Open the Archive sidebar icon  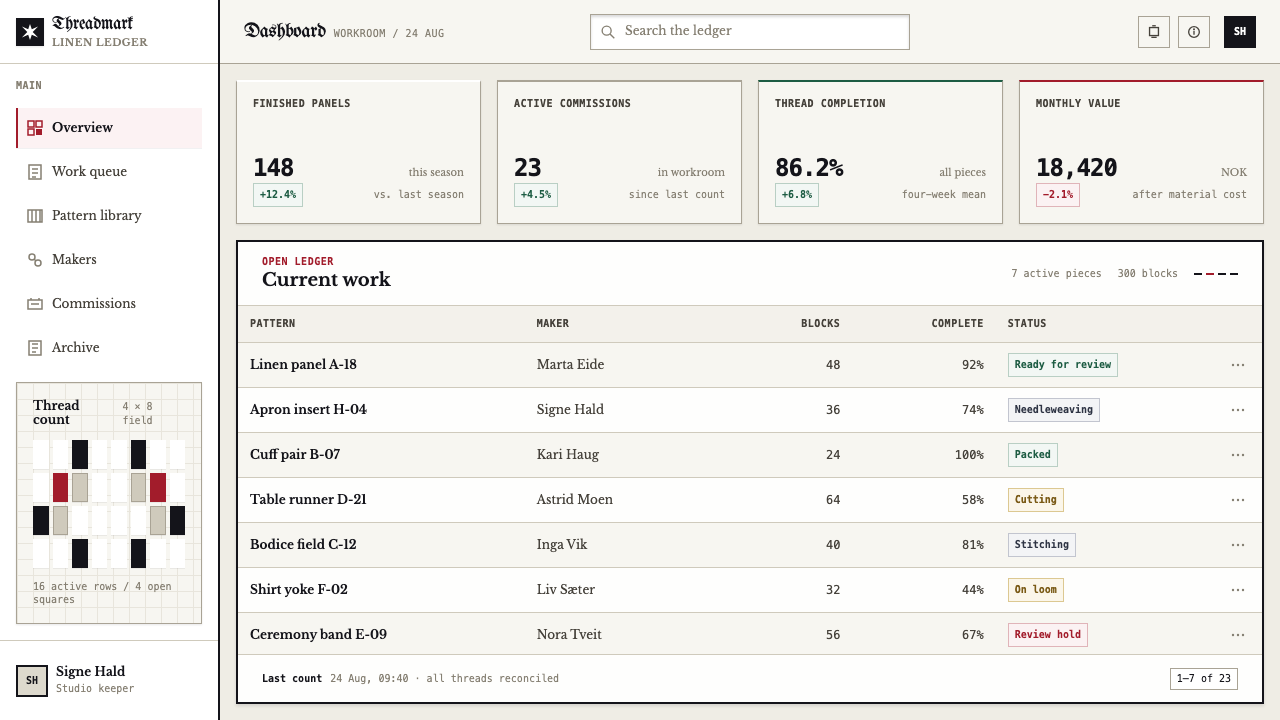(35, 348)
